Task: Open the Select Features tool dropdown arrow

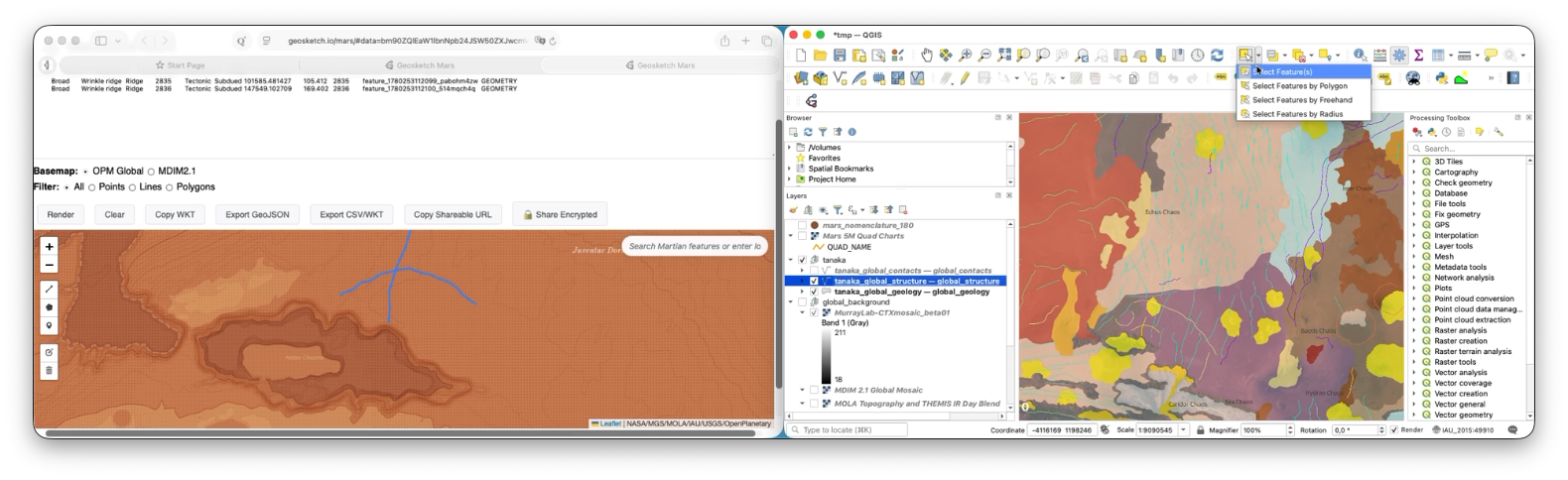Action: point(1258,56)
